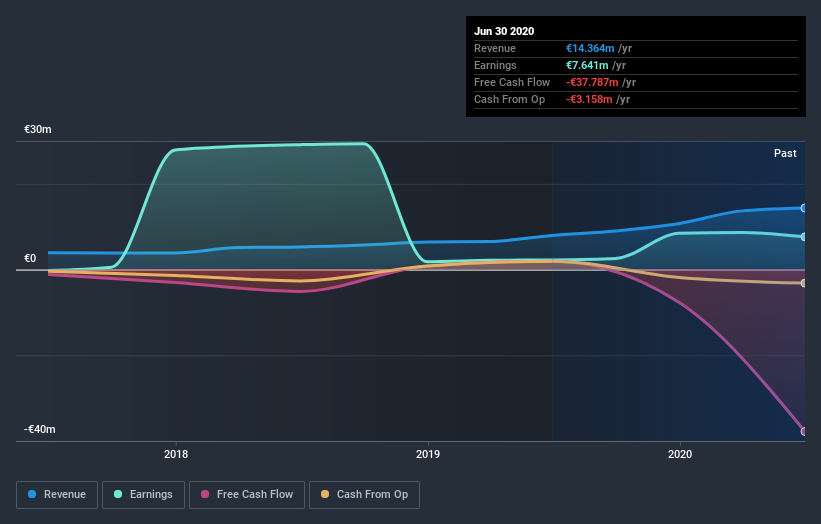Click the €0 y-axis label
This screenshot has width=821, height=524.
click(30, 258)
